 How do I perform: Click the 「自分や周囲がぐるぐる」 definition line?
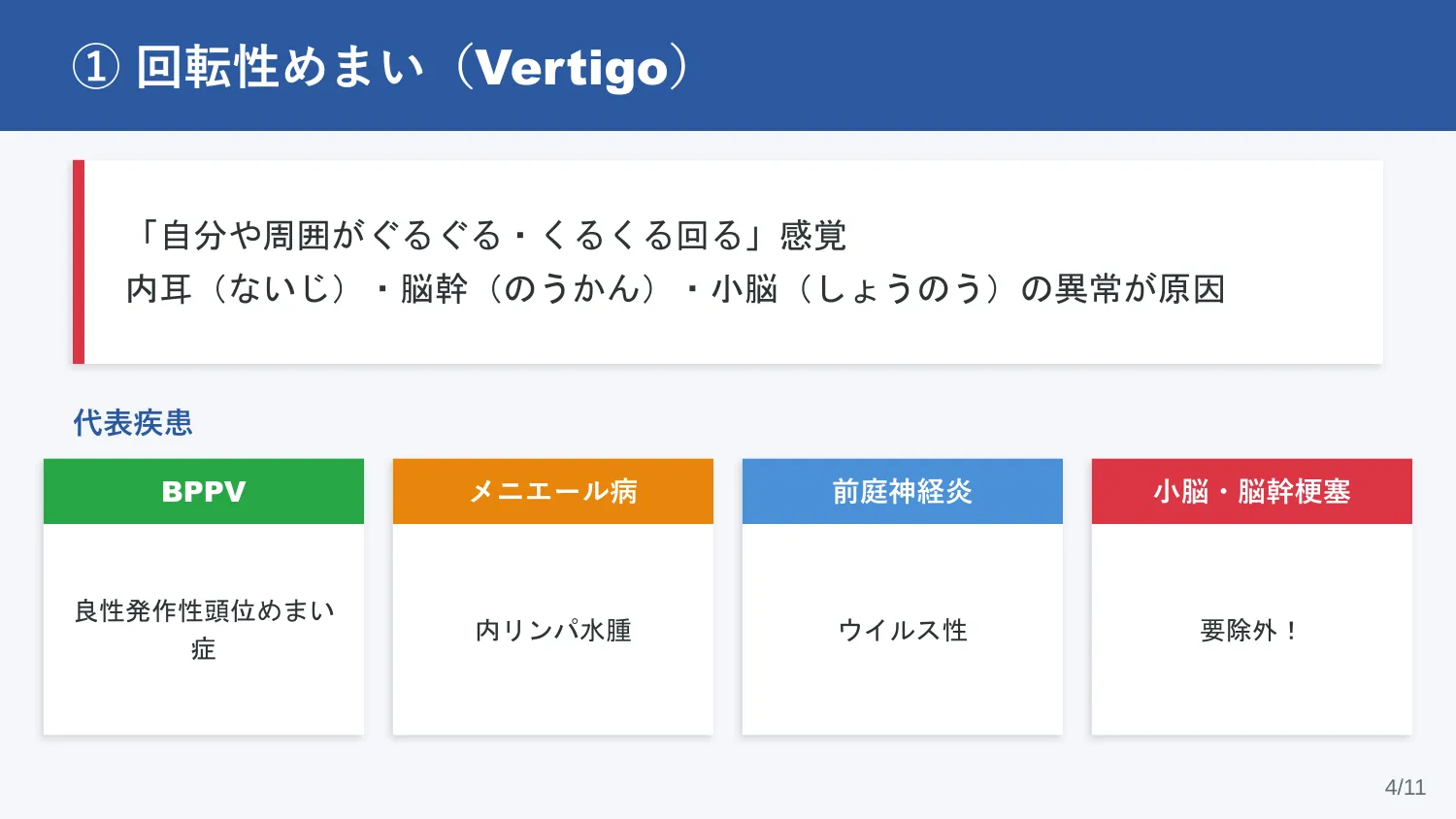tap(487, 235)
